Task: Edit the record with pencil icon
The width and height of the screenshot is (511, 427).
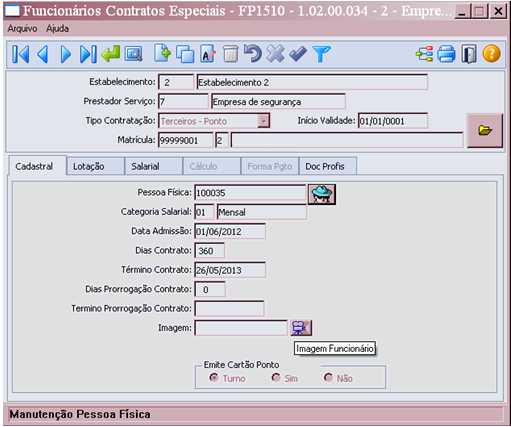Action: (208, 54)
